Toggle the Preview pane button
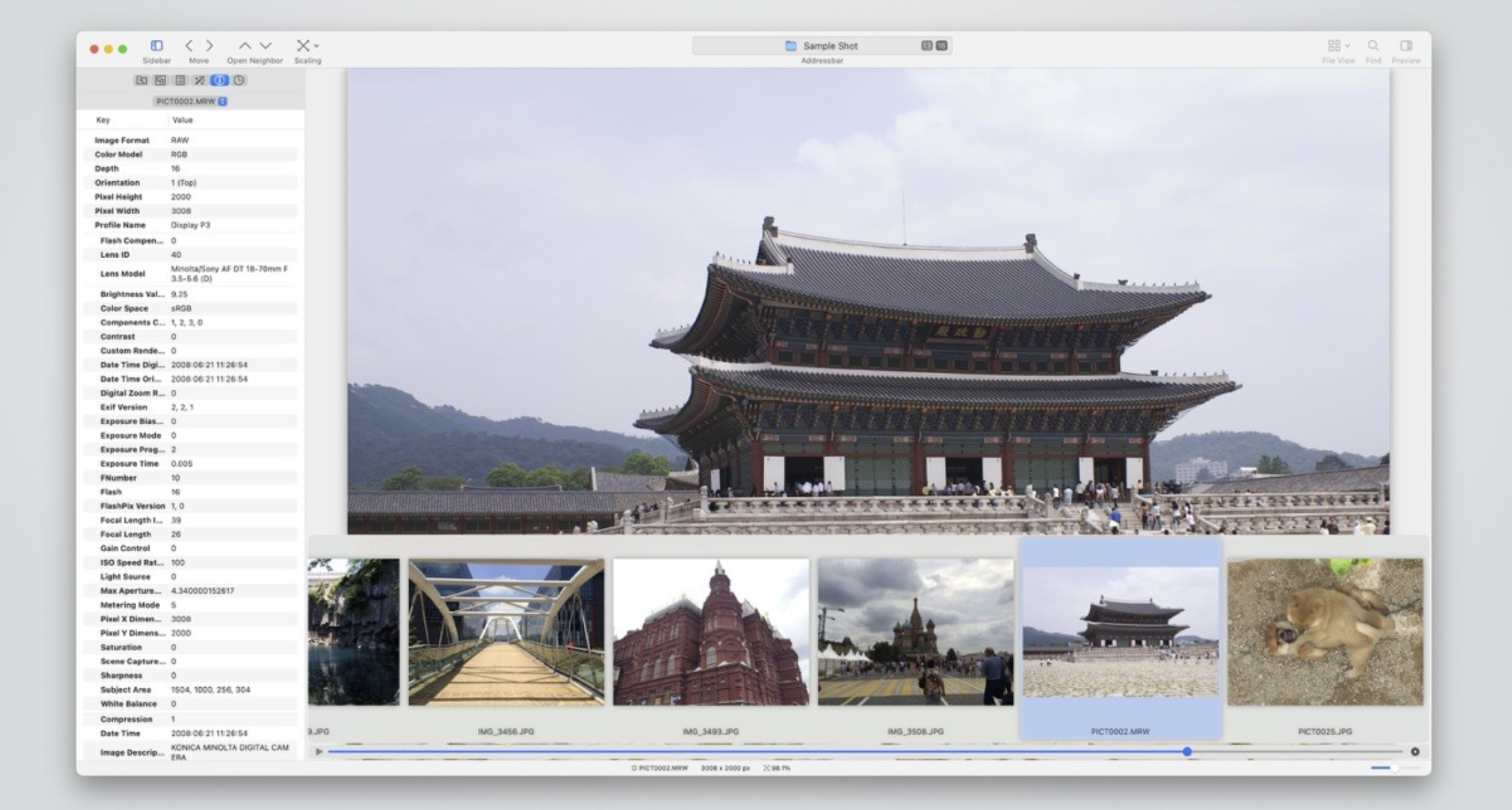The image size is (1512, 810). pos(1406,45)
